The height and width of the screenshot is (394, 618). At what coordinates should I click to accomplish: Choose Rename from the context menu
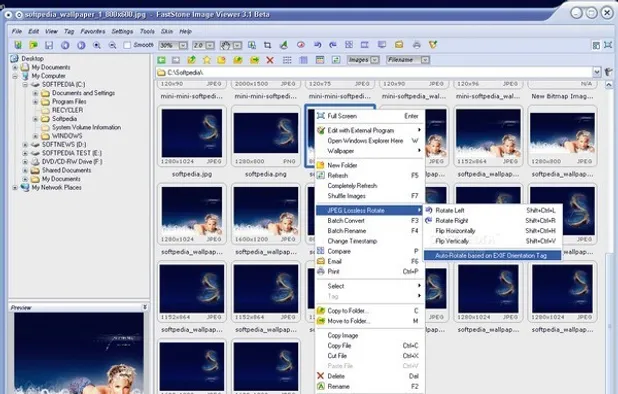(x=370, y=387)
